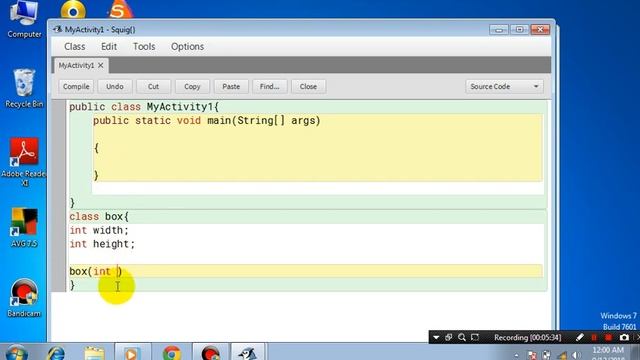Click the 'int width;' code line
This screenshot has height=360, width=640.
(99, 231)
